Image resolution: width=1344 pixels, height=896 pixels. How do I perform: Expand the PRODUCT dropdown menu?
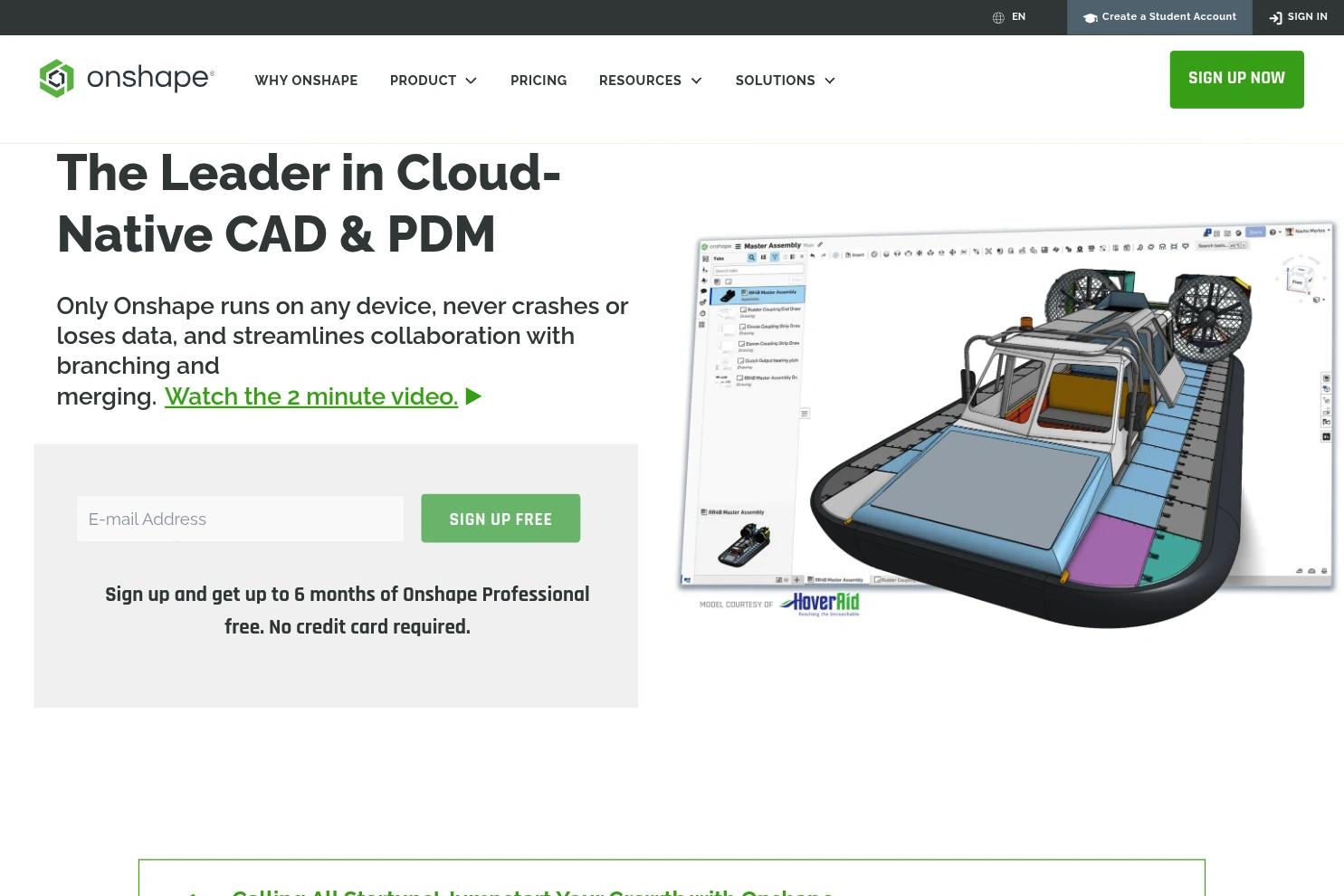click(x=434, y=81)
